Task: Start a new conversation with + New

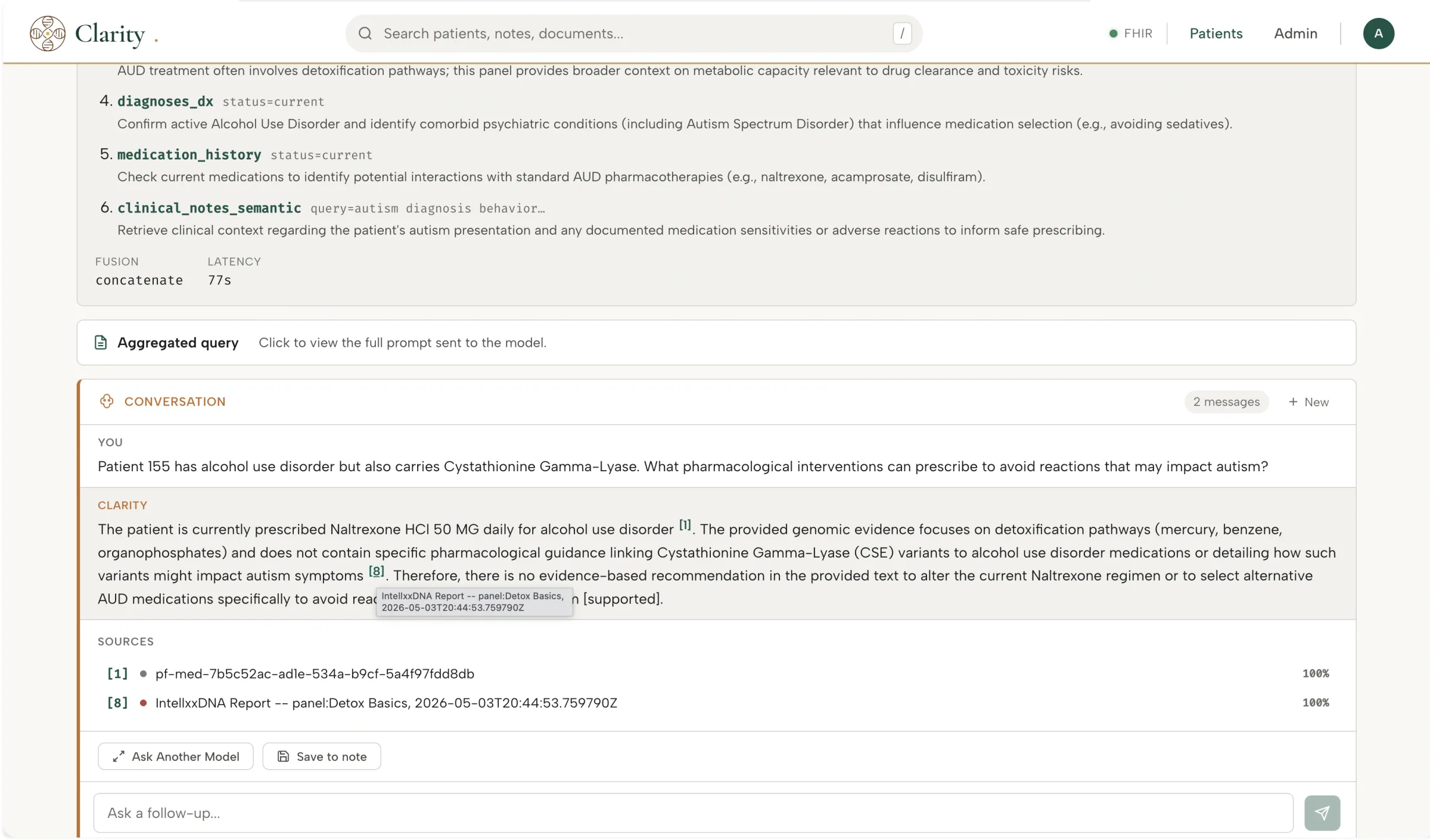Action: pos(1308,402)
